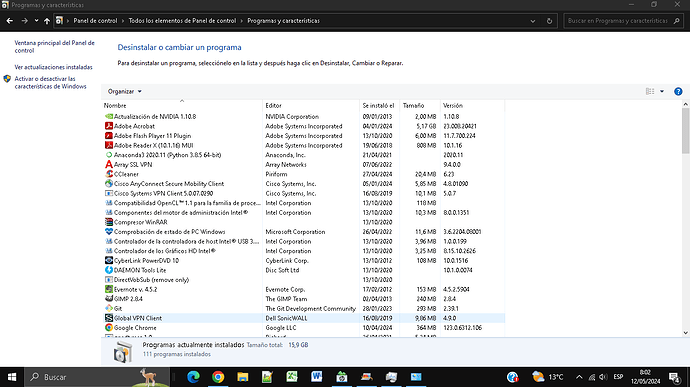This screenshot has width=690, height=387.
Task: Select the Evernote v. 4.5.2 icon
Action: coord(109,290)
